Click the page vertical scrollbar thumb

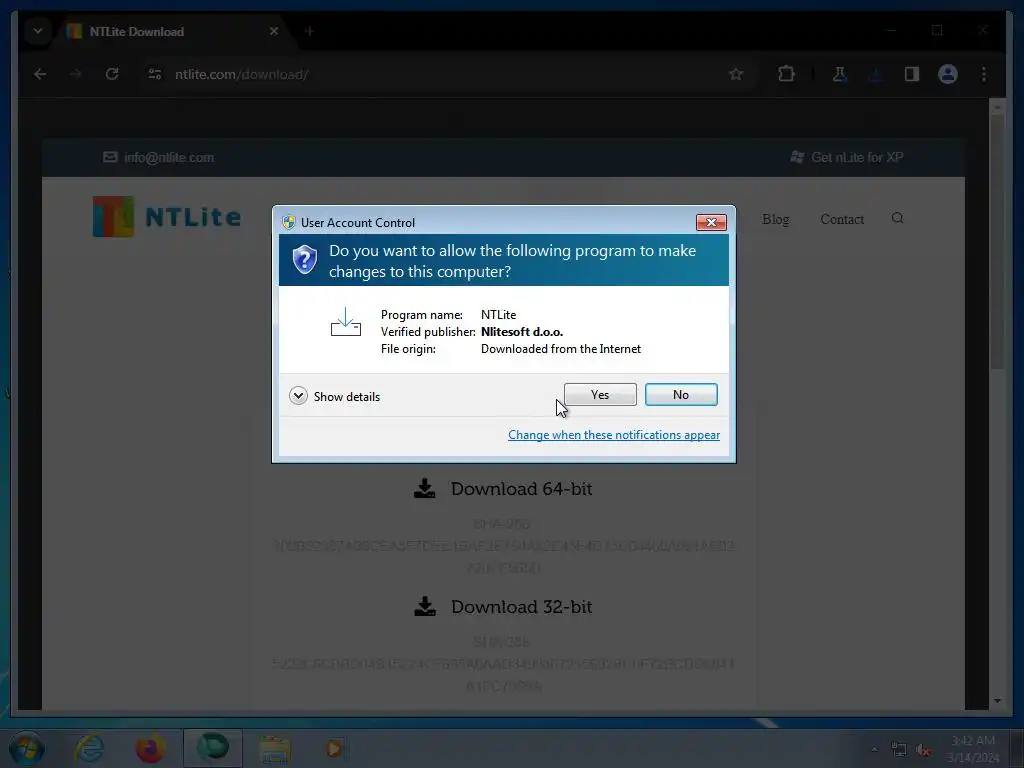click(x=997, y=242)
